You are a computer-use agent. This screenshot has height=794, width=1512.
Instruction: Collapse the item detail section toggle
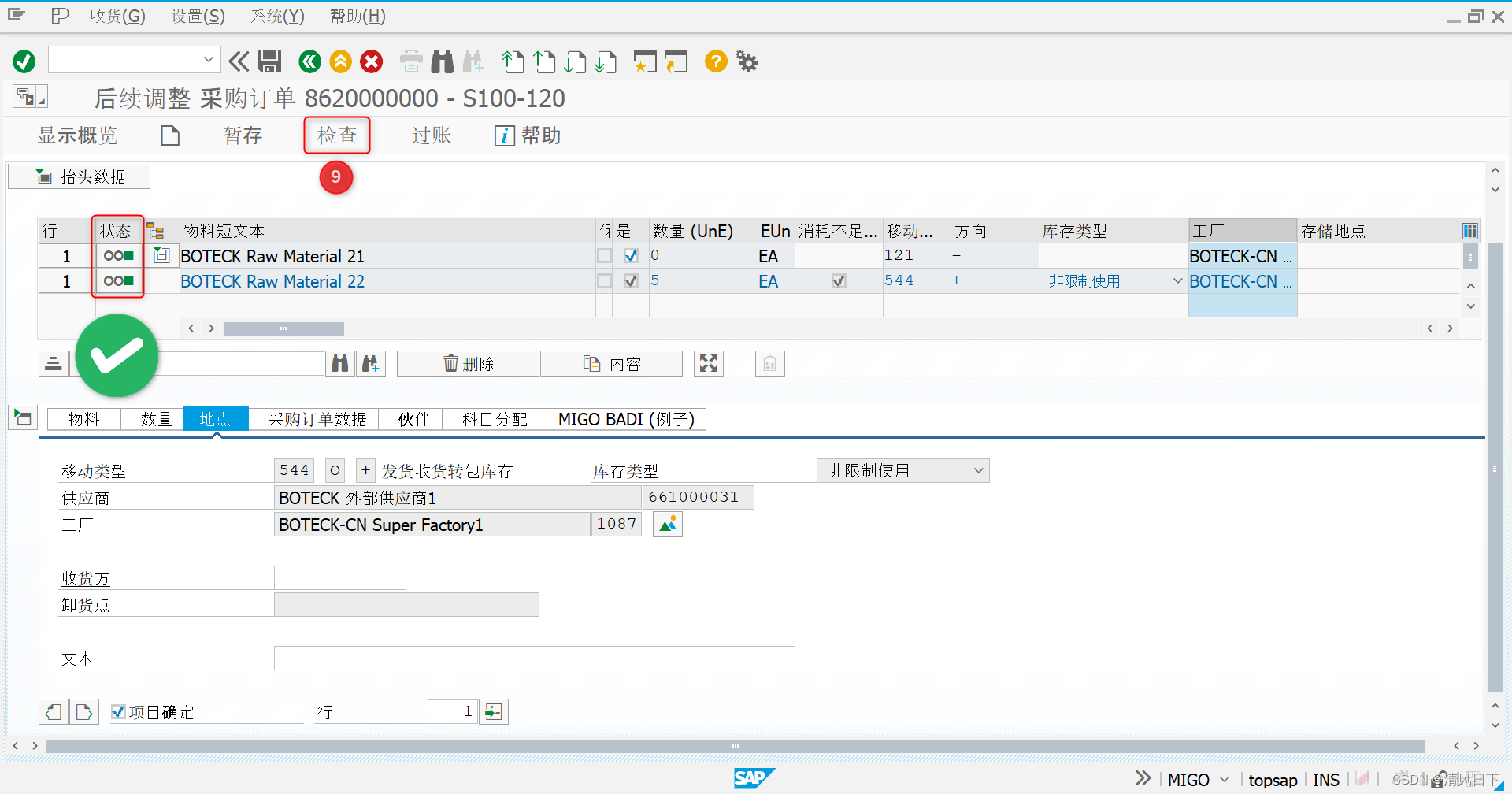click(x=23, y=417)
